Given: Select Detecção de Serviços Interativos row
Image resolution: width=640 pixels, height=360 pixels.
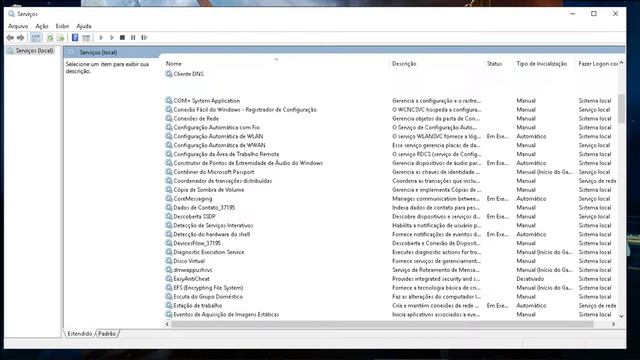Looking at the screenshot, I should click(x=213, y=225).
